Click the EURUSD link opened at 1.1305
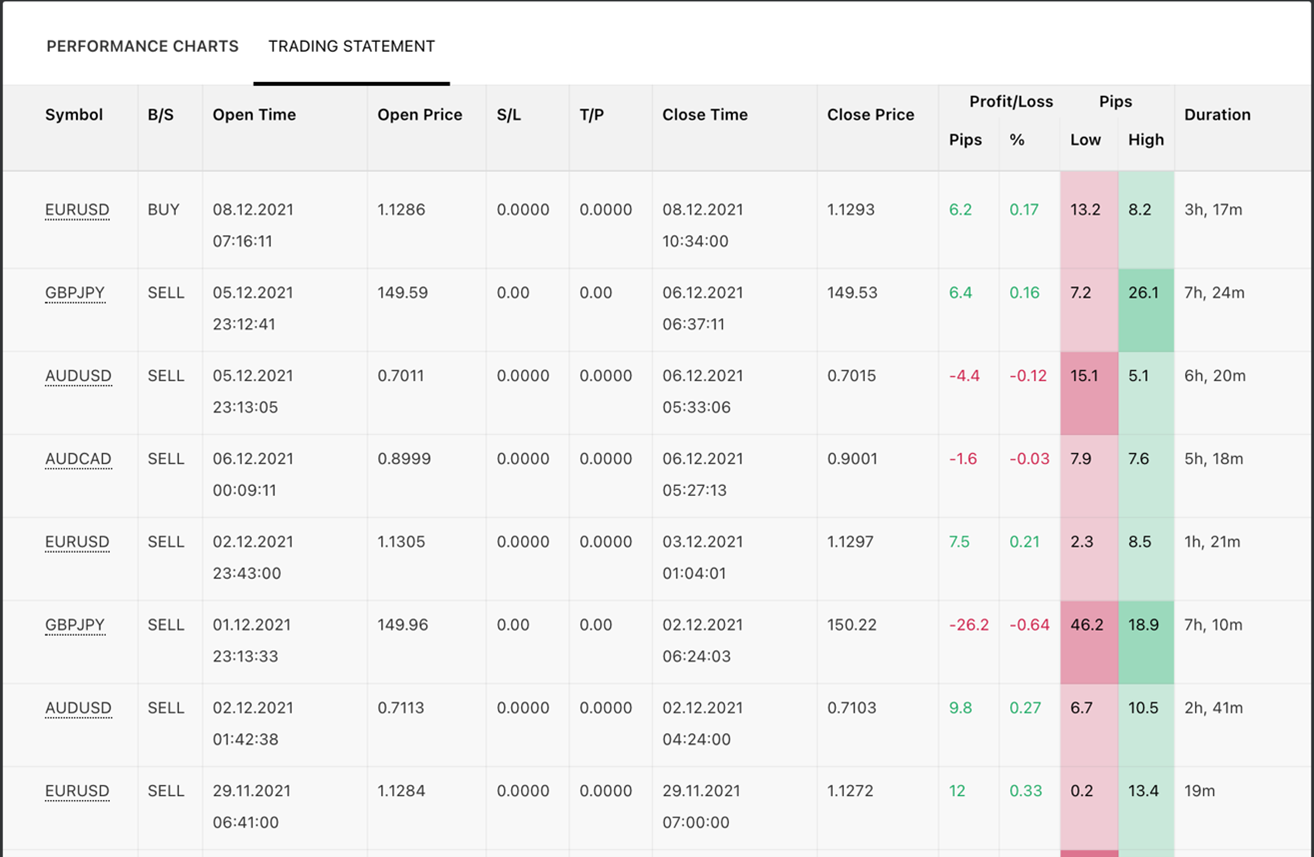Screen dimensions: 1314x857 pyautogui.click(x=77, y=542)
